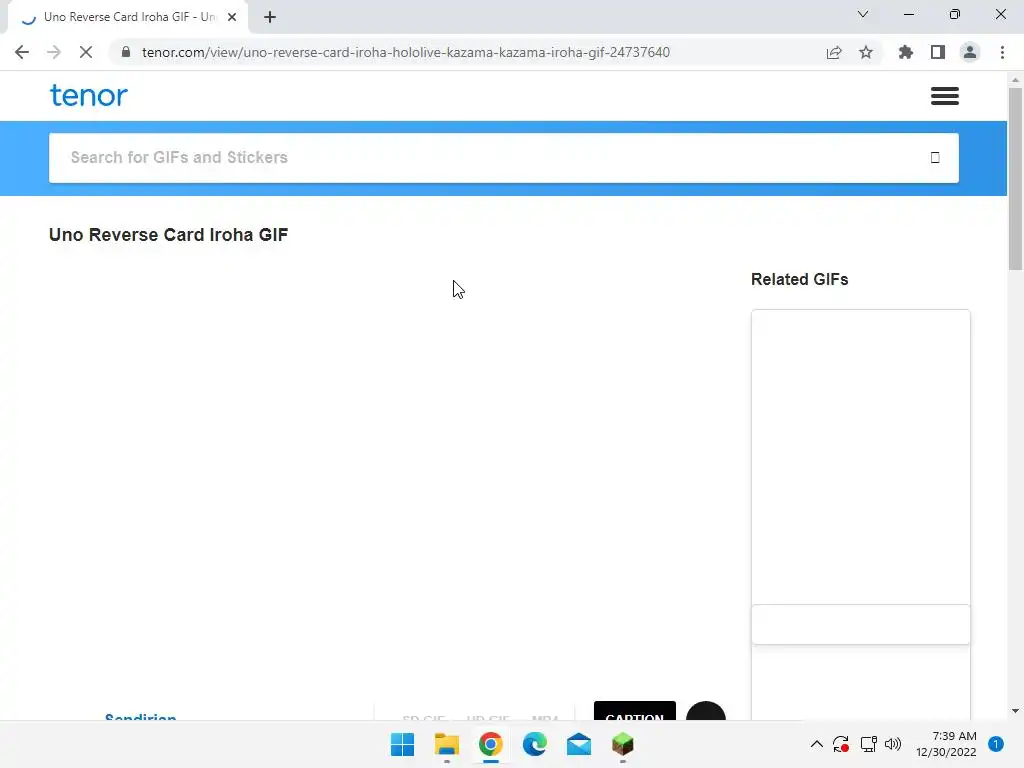Open the hamburger menu on Tenor
Screen dimensions: 1024x768
[x=944, y=96]
